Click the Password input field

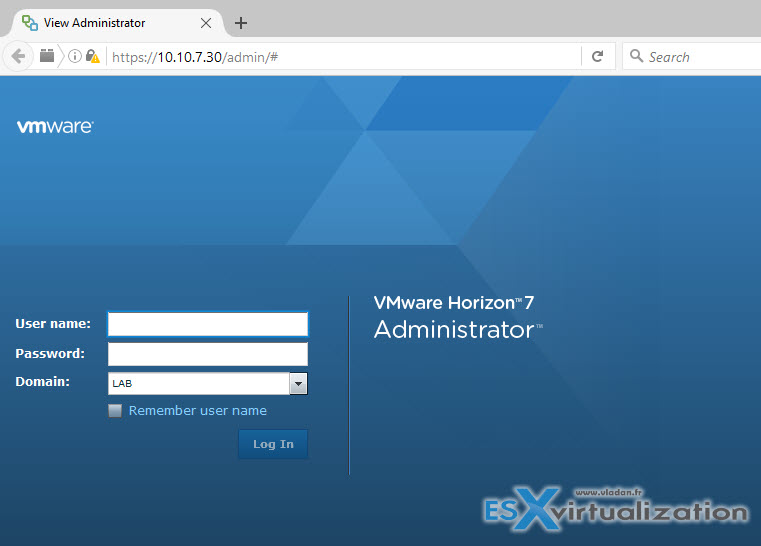pos(208,354)
